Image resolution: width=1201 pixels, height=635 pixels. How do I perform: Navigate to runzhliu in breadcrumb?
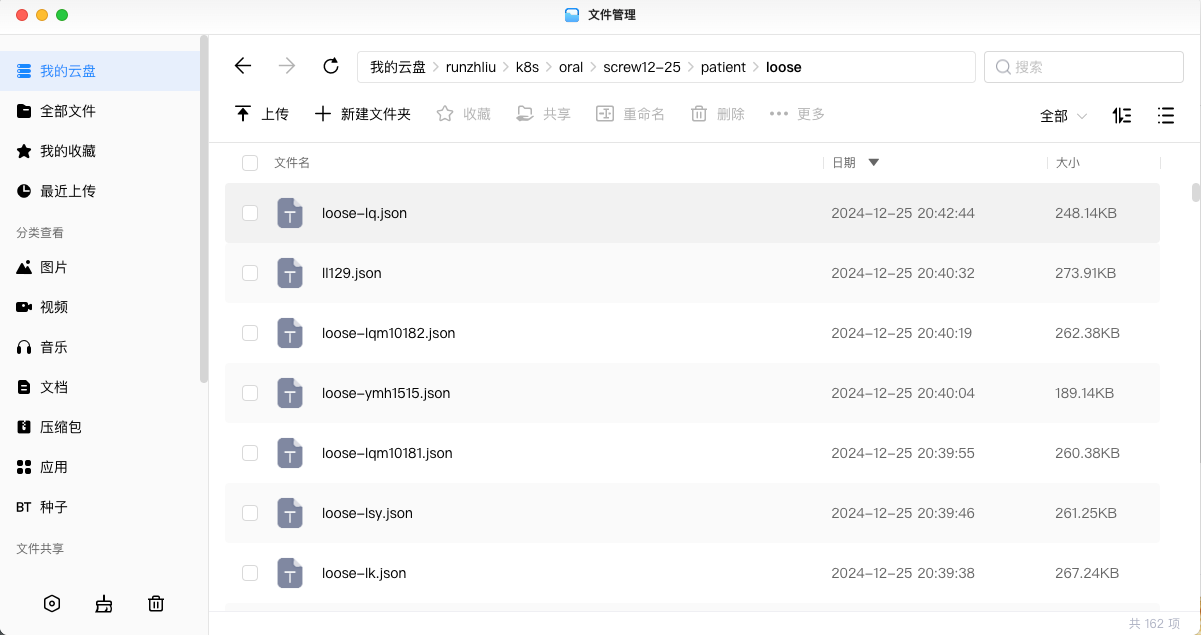pyautogui.click(x=471, y=67)
